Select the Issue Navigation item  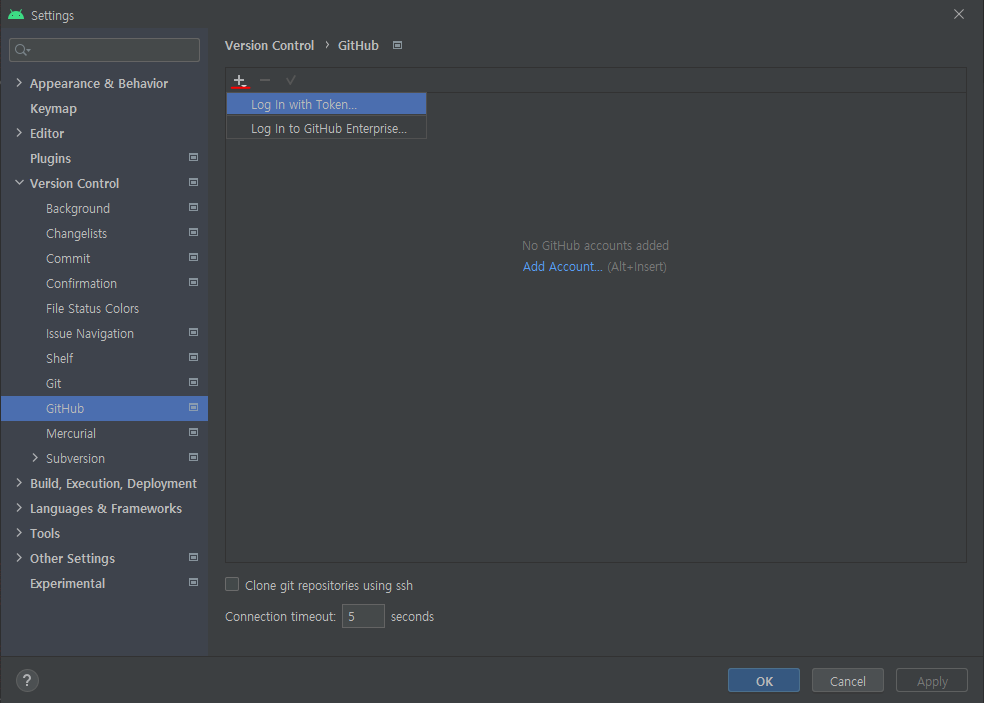tap(90, 333)
